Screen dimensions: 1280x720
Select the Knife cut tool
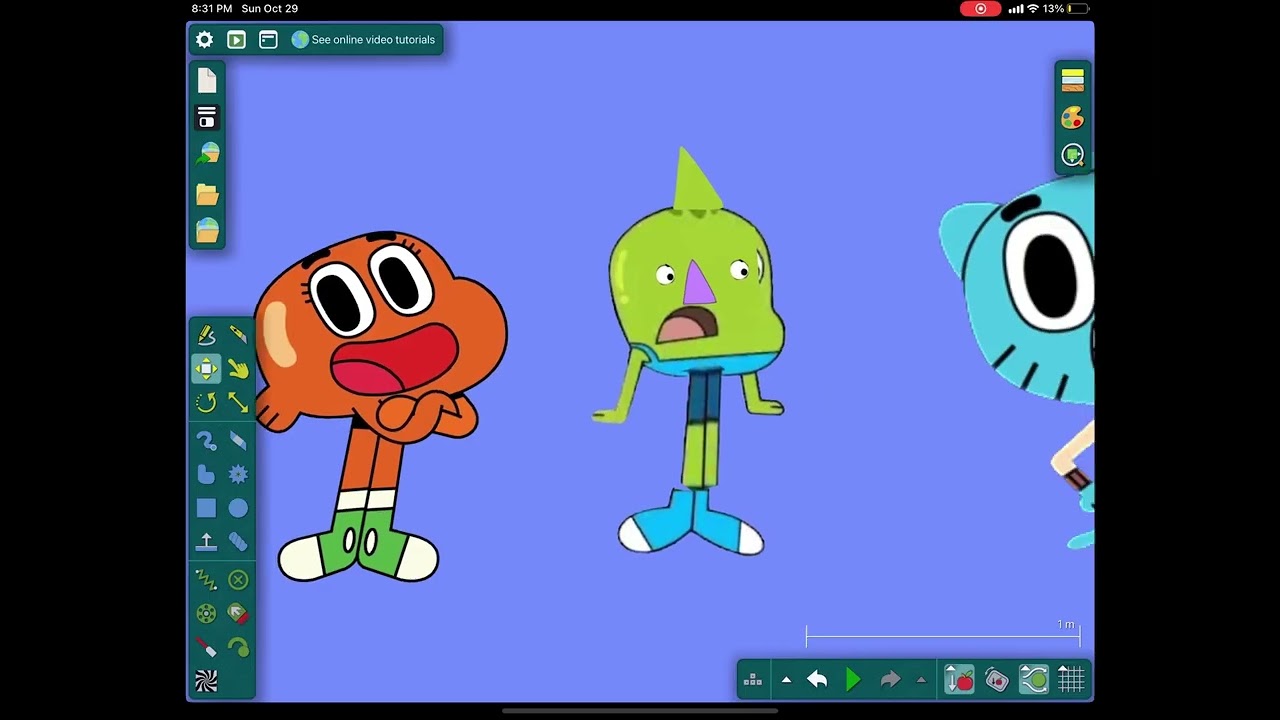[238, 335]
